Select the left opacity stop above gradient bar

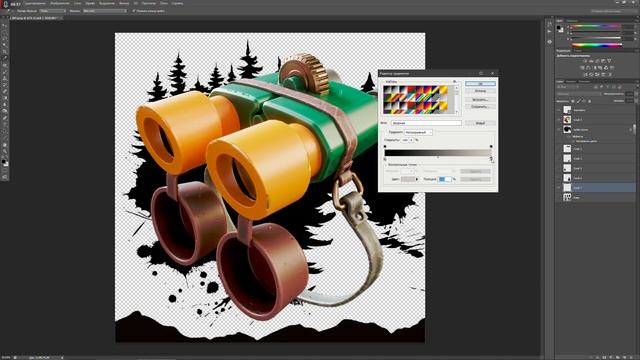click(x=385, y=146)
